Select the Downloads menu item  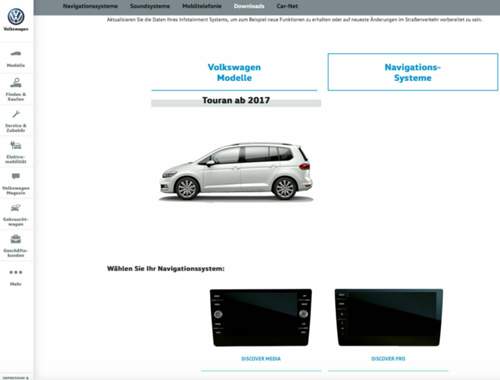point(249,6)
